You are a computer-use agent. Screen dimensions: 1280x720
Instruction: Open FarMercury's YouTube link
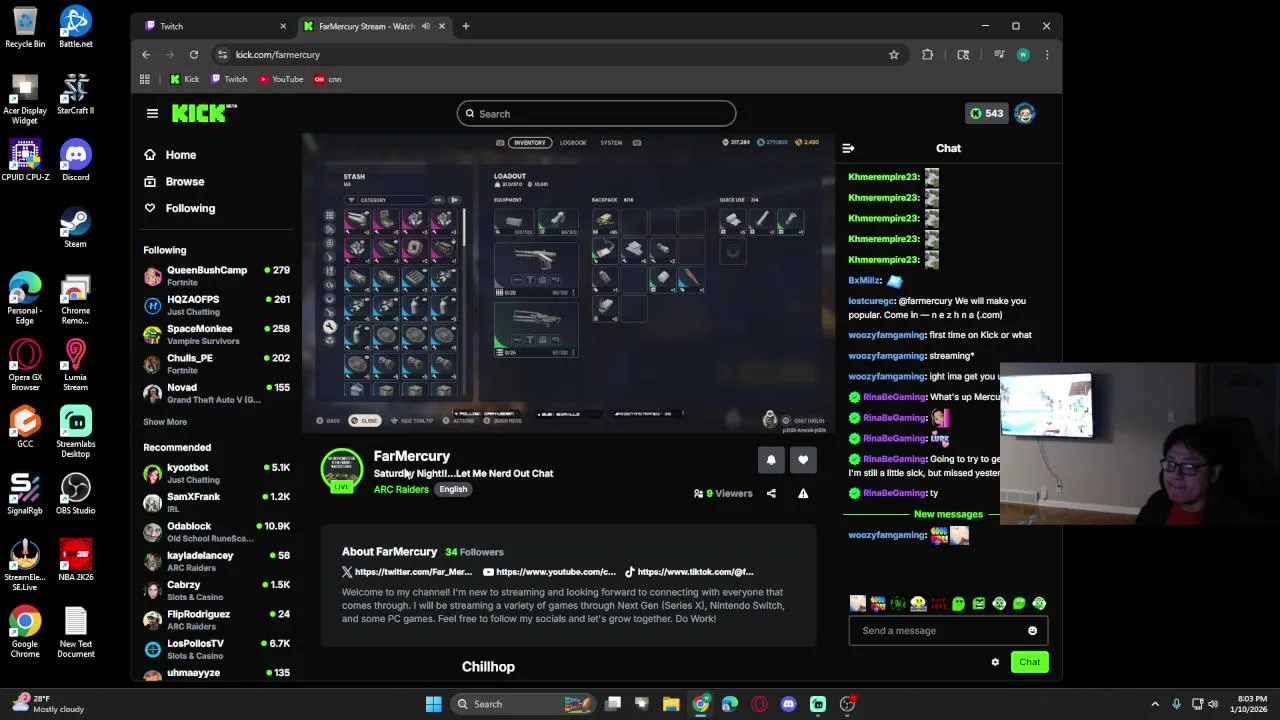[x=549, y=572]
